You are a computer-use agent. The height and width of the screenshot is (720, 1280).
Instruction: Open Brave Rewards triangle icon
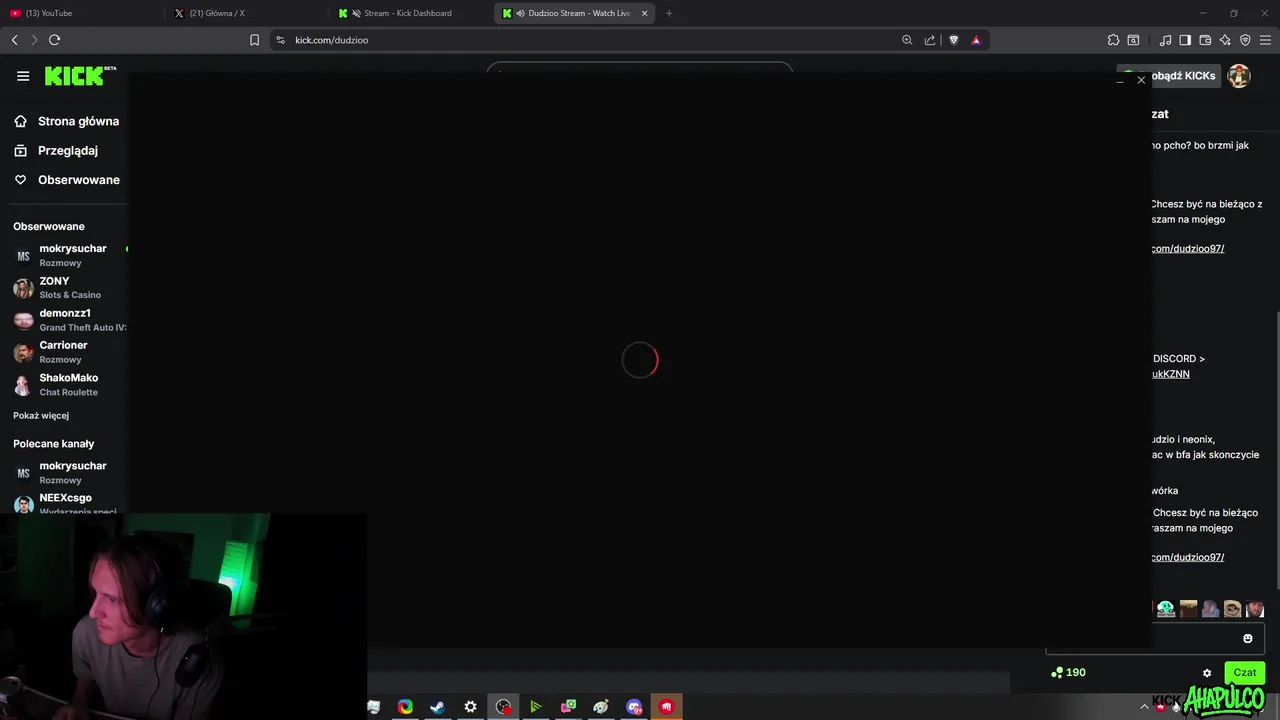click(x=976, y=40)
